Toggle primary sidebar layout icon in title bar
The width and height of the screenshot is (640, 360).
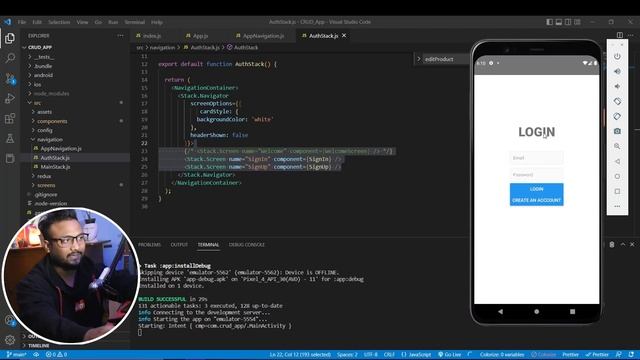tap(549, 22)
